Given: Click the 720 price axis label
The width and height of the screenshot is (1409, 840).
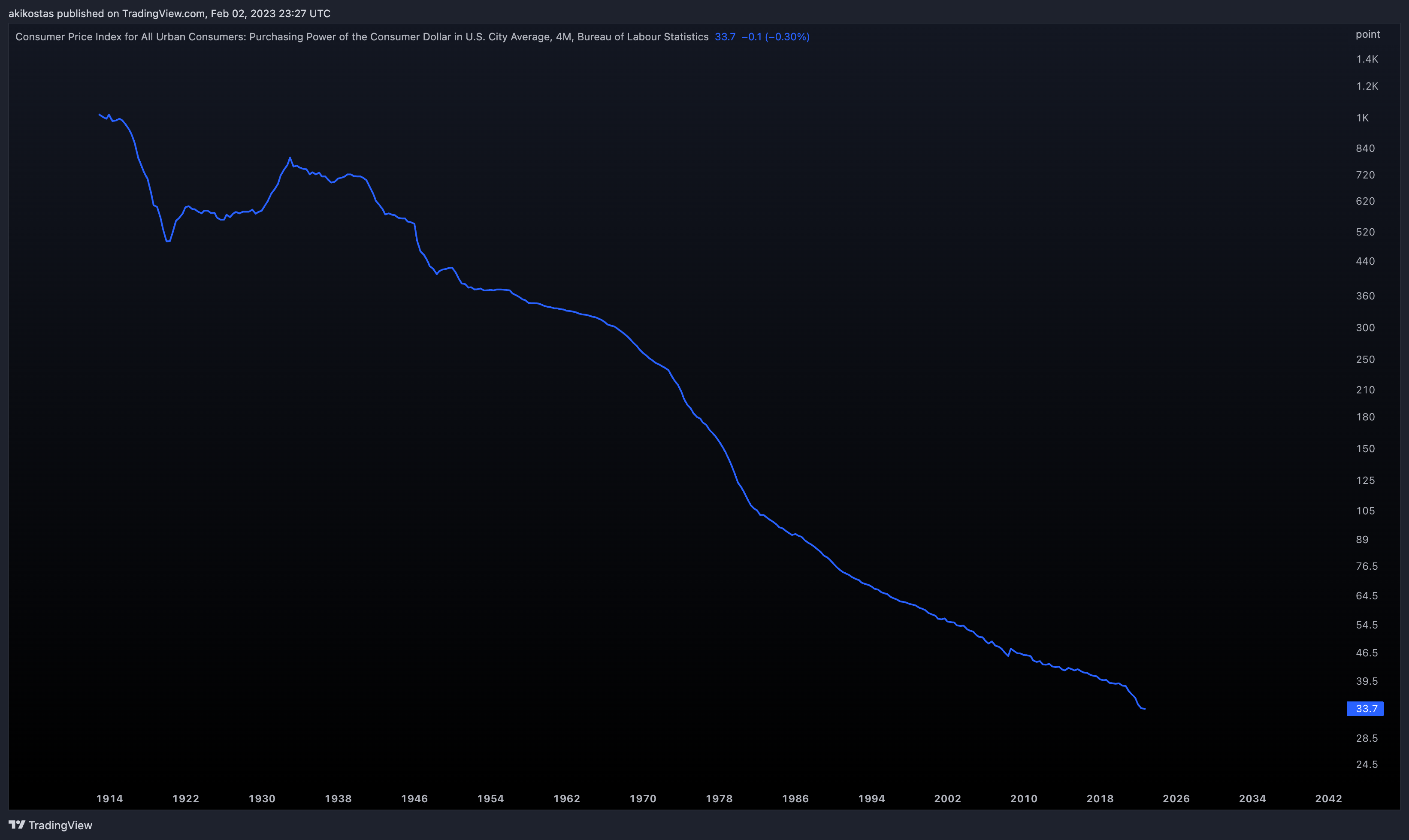Looking at the screenshot, I should point(1365,175).
